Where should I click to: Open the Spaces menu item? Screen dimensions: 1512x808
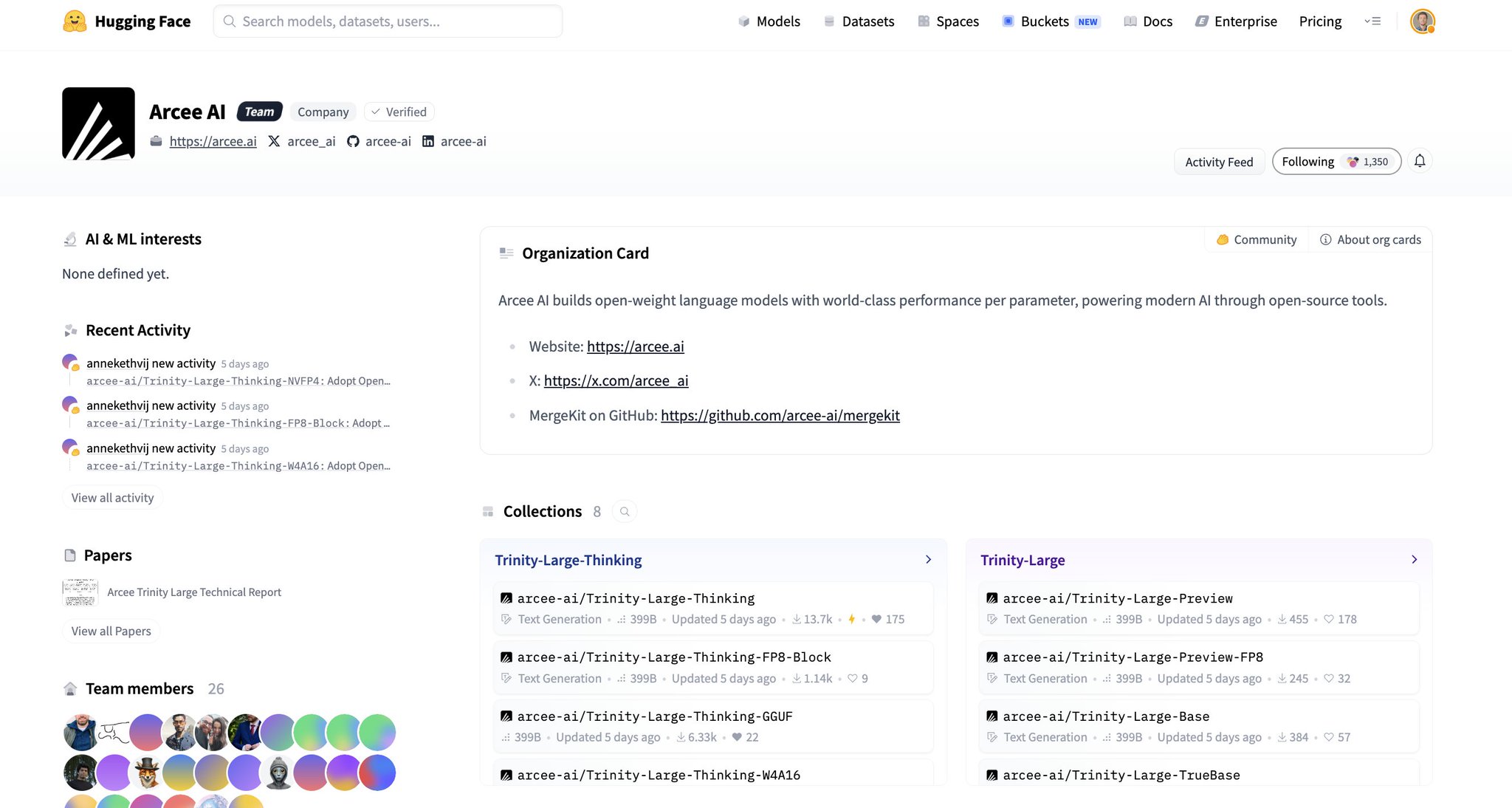[949, 21]
